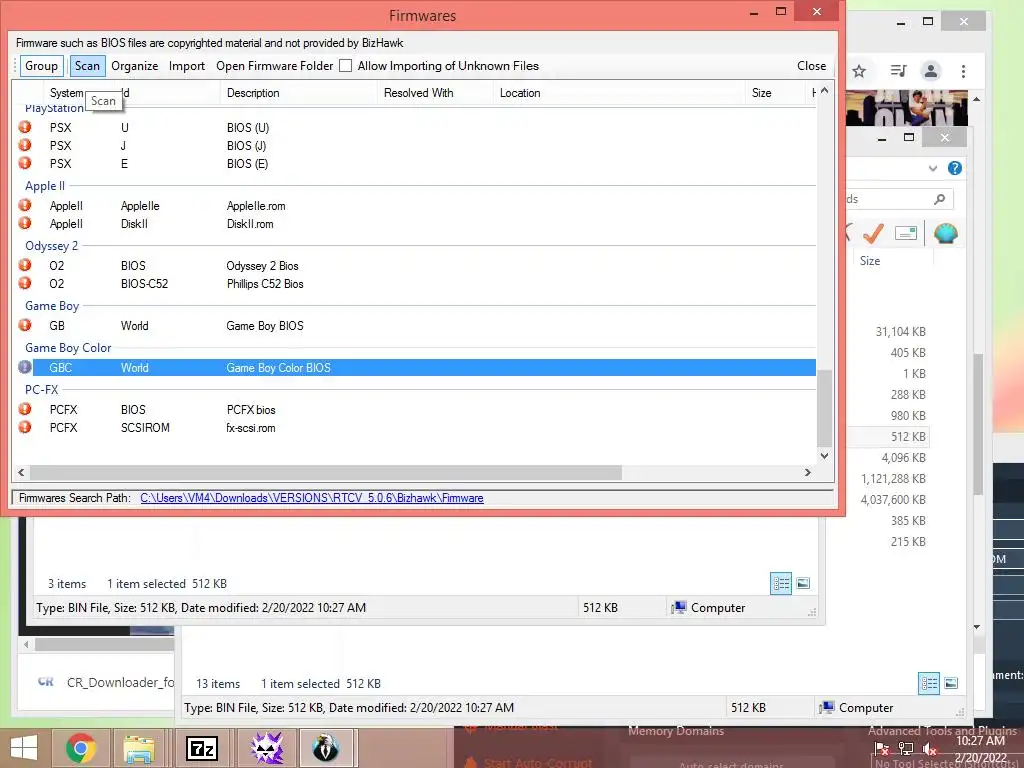Select the AppleII DiskII Id cell
Image resolution: width=1024 pixels, height=768 pixels.
135,223
